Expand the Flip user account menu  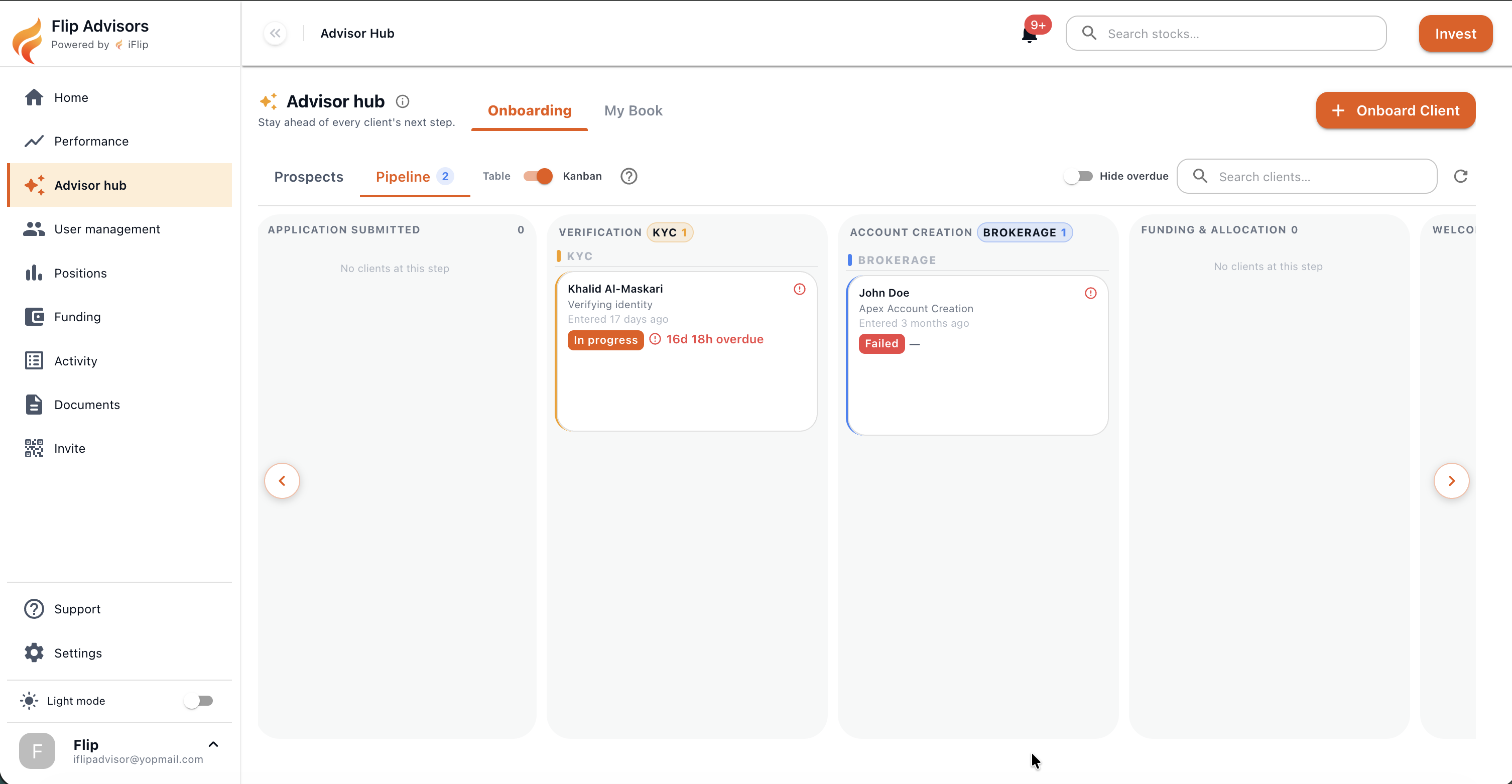point(213,744)
